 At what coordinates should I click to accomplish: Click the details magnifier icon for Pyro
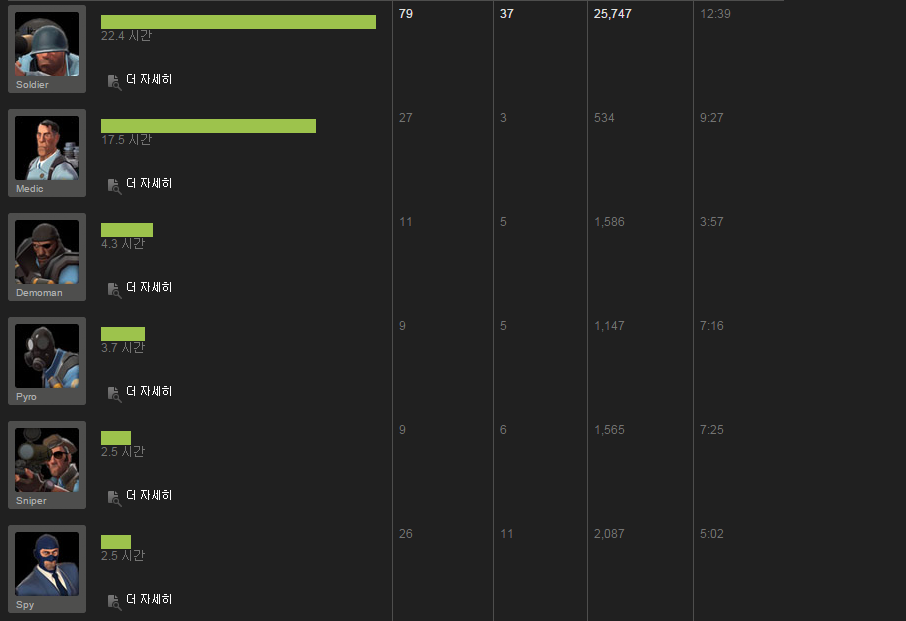114,392
